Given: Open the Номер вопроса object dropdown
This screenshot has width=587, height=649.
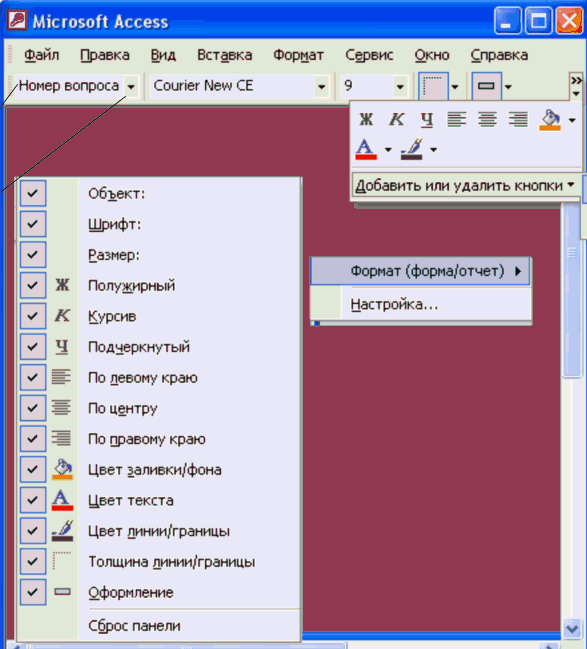Looking at the screenshot, I should (x=131, y=87).
